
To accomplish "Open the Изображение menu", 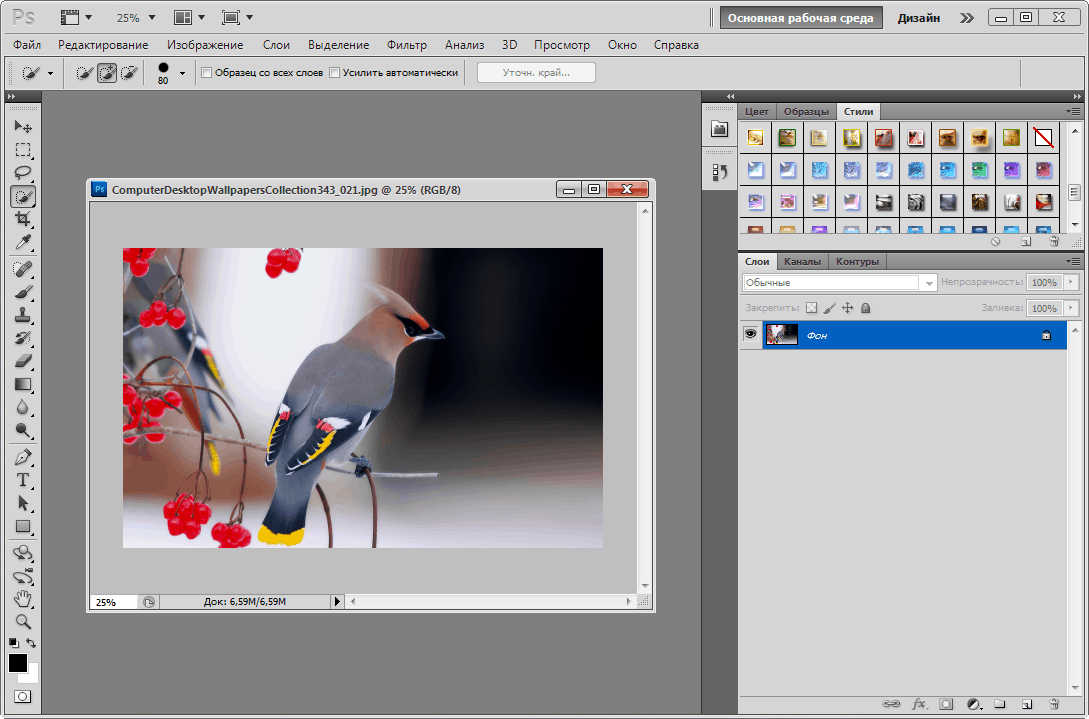I will tap(205, 44).
